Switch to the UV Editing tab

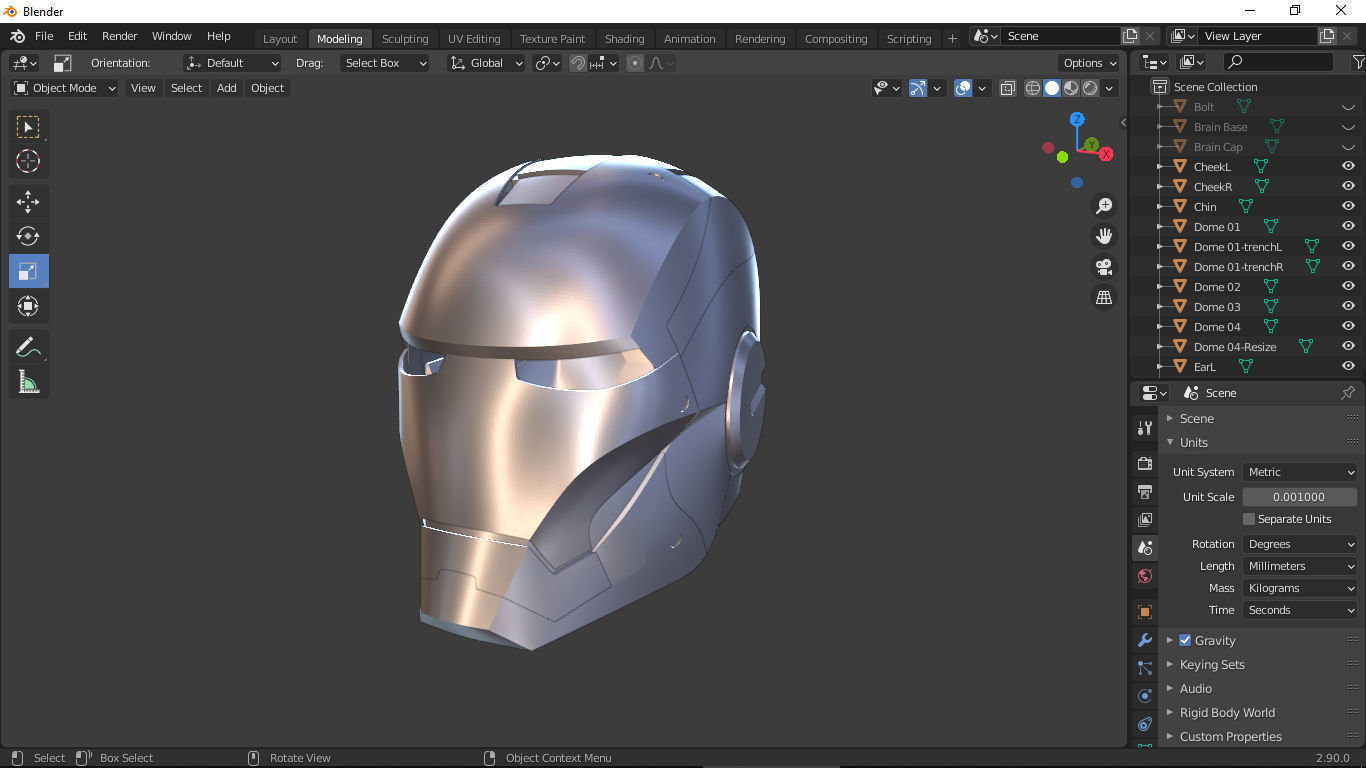pos(474,39)
